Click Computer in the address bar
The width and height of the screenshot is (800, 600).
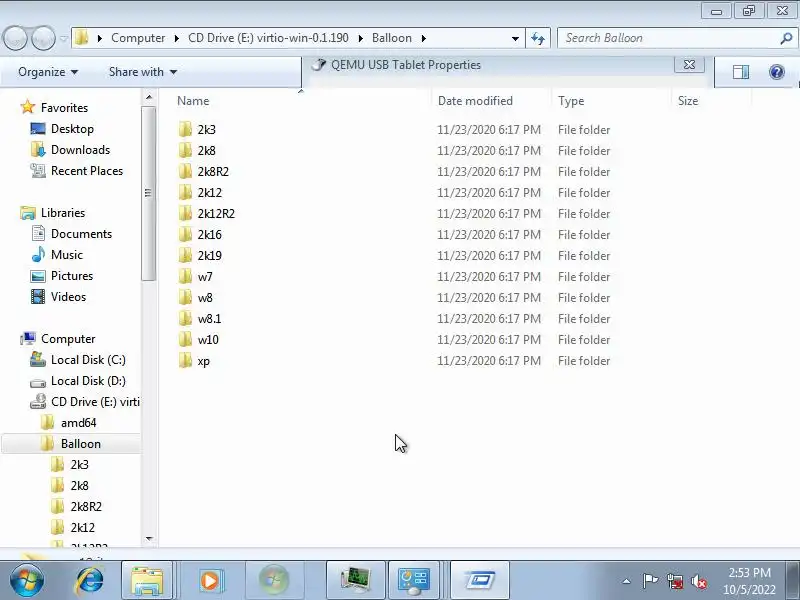138,38
